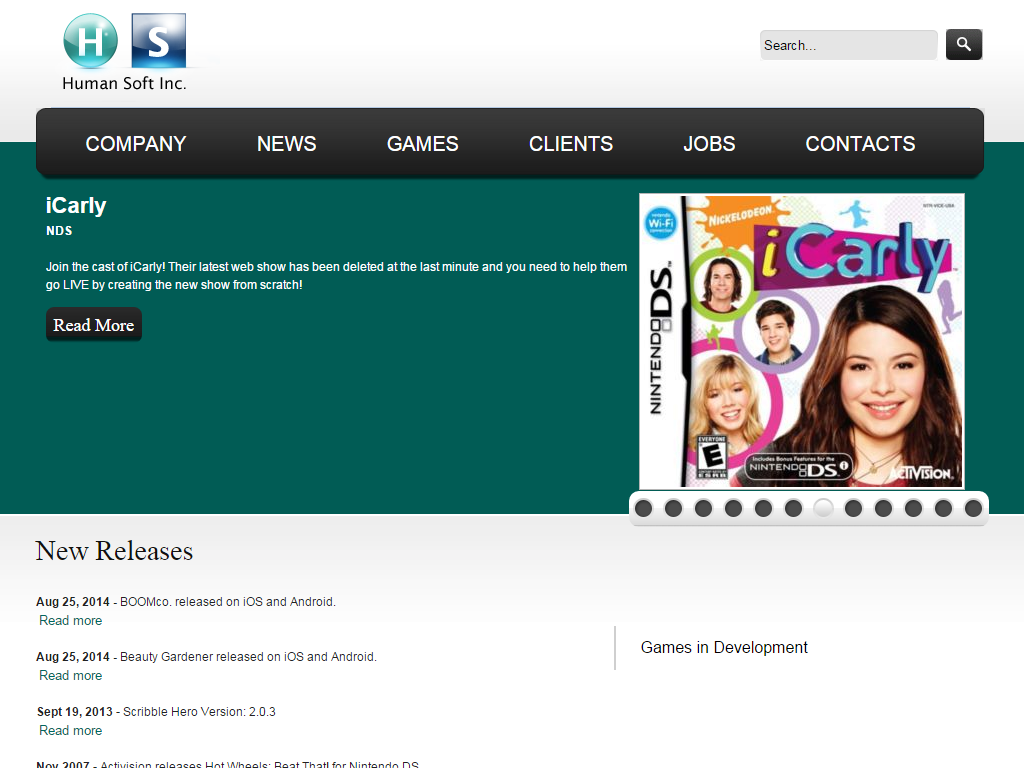This screenshot has width=1024, height=768.
Task: Click the 'Aug 25, 2014 - BOOMco.' news line
Action: tap(186, 601)
